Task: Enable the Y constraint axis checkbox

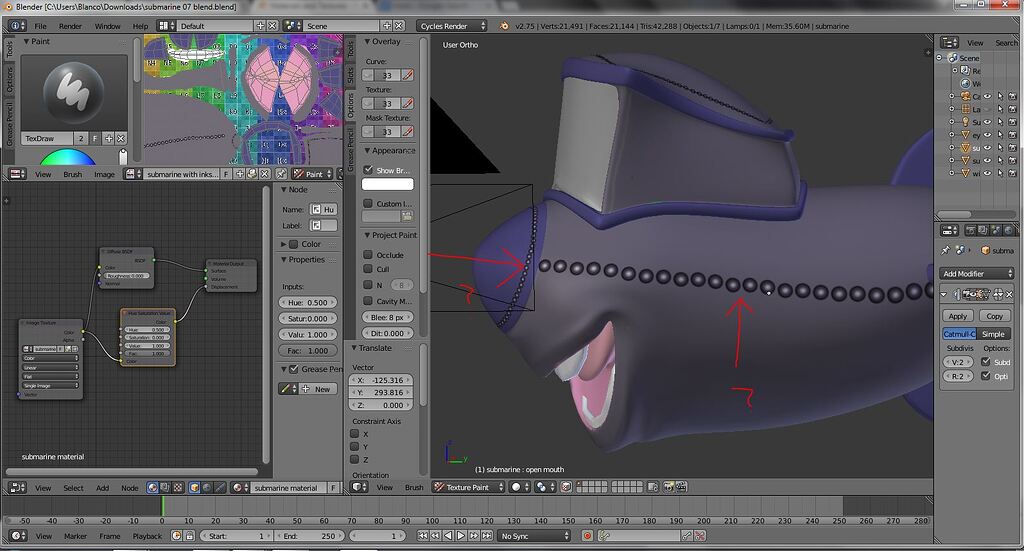Action: (x=355, y=447)
